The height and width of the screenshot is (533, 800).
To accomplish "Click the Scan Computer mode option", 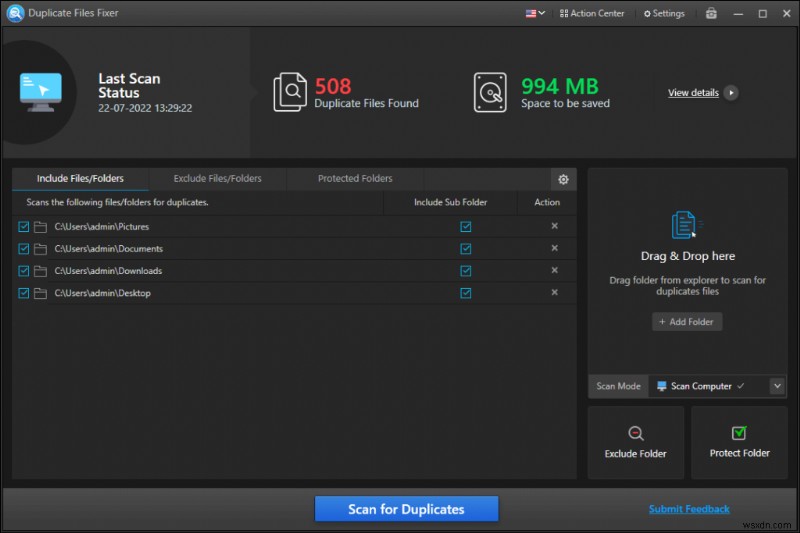I will click(701, 386).
